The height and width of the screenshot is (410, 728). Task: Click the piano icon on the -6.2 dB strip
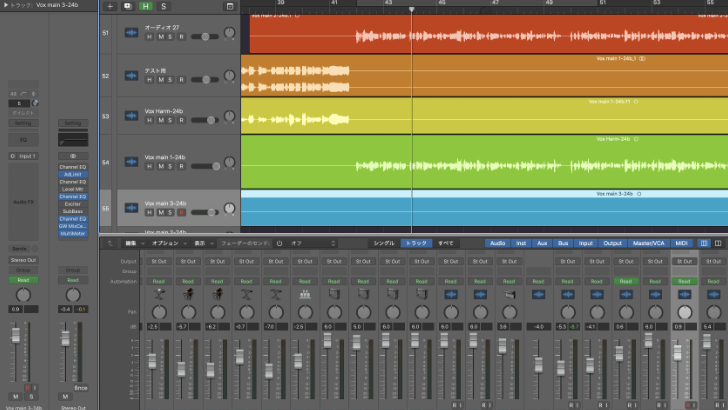tap(217, 294)
